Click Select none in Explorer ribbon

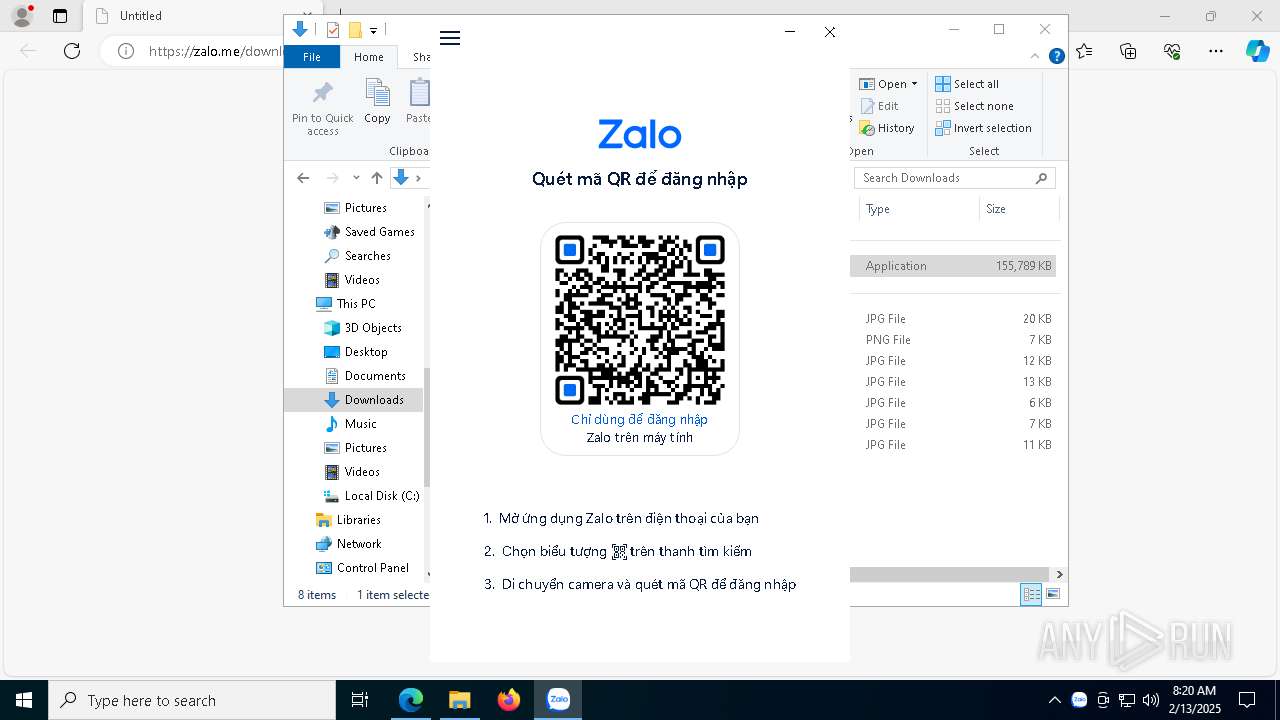(x=974, y=106)
